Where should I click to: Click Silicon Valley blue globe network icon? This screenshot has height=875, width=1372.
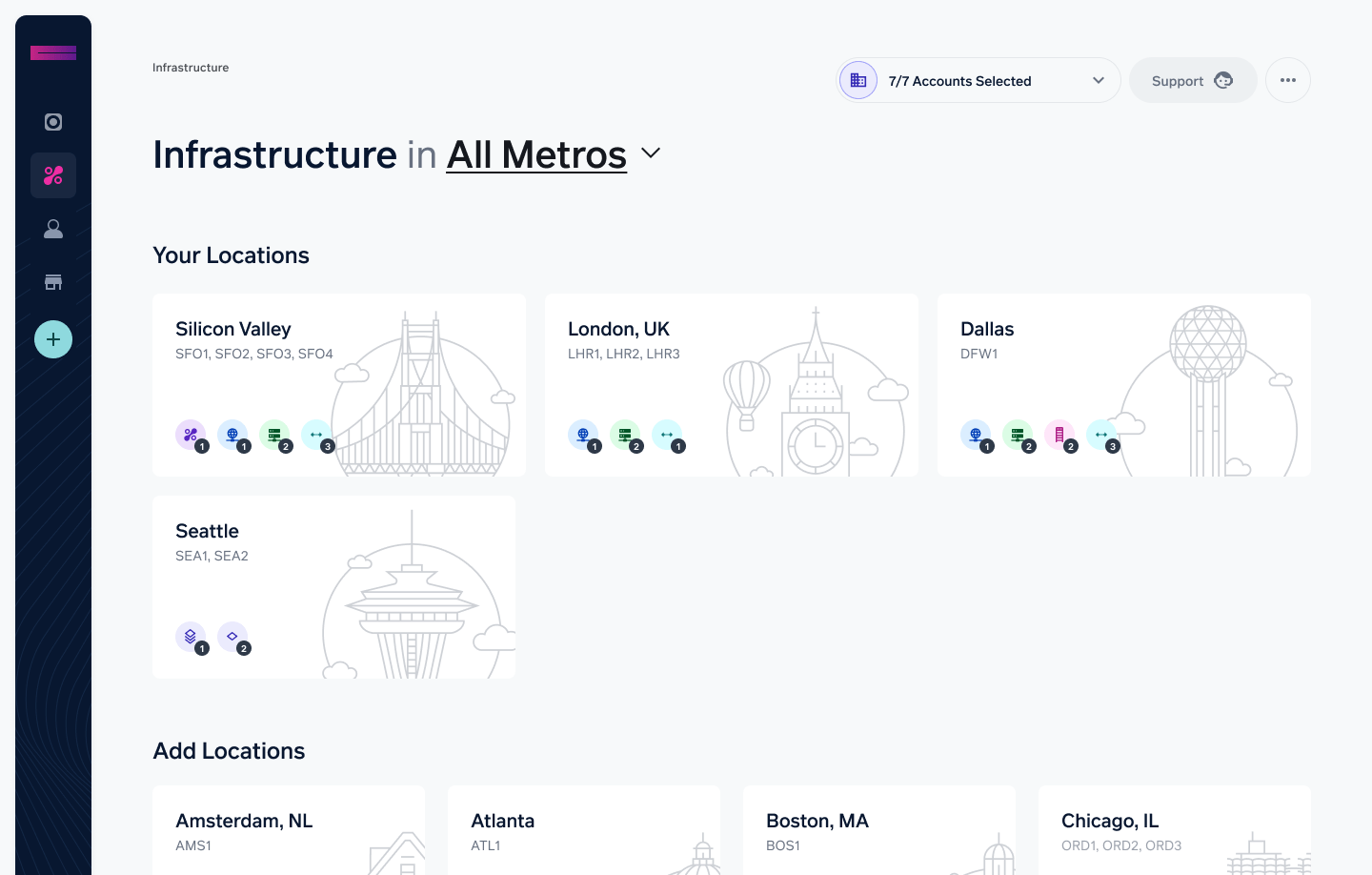pos(232,435)
